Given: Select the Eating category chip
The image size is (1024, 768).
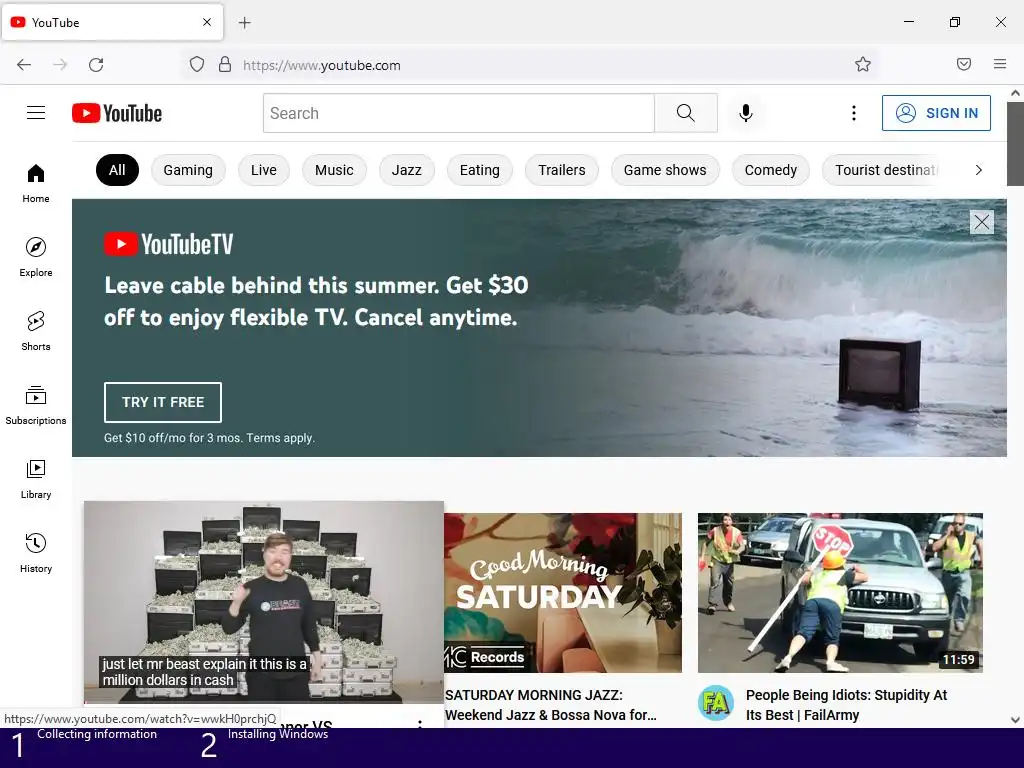Looking at the screenshot, I should coord(479,170).
